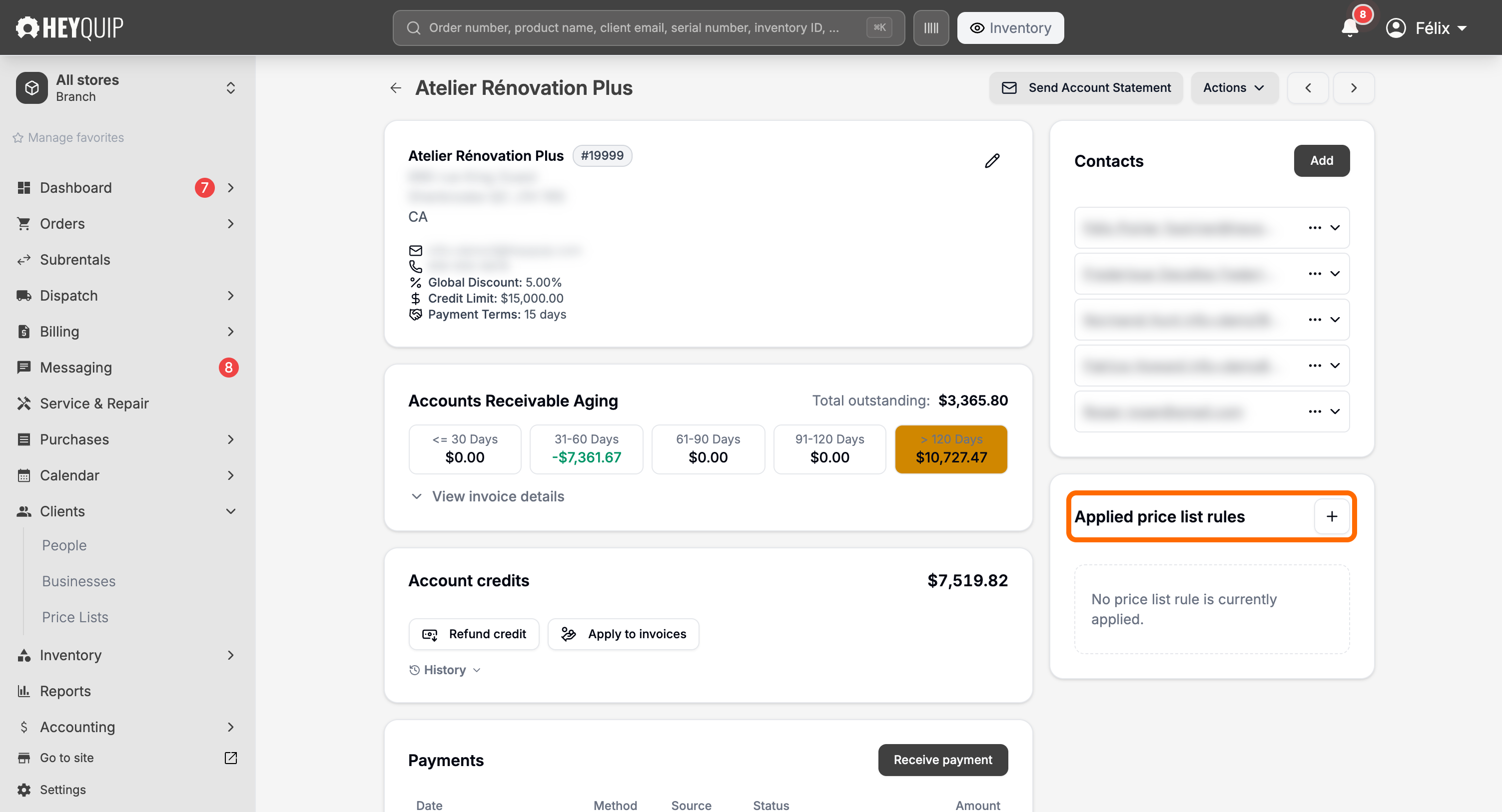Expand the Dashboard submenu
The width and height of the screenshot is (1502, 812).
(x=231, y=188)
